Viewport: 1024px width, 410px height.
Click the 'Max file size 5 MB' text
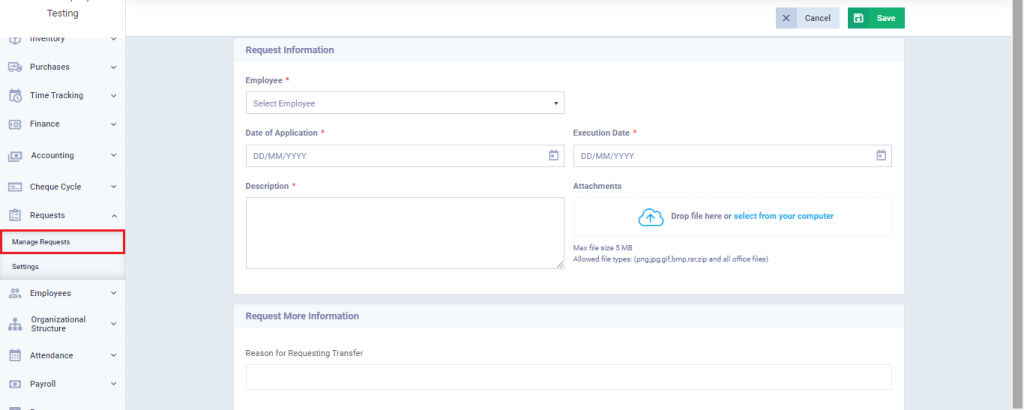coord(603,248)
